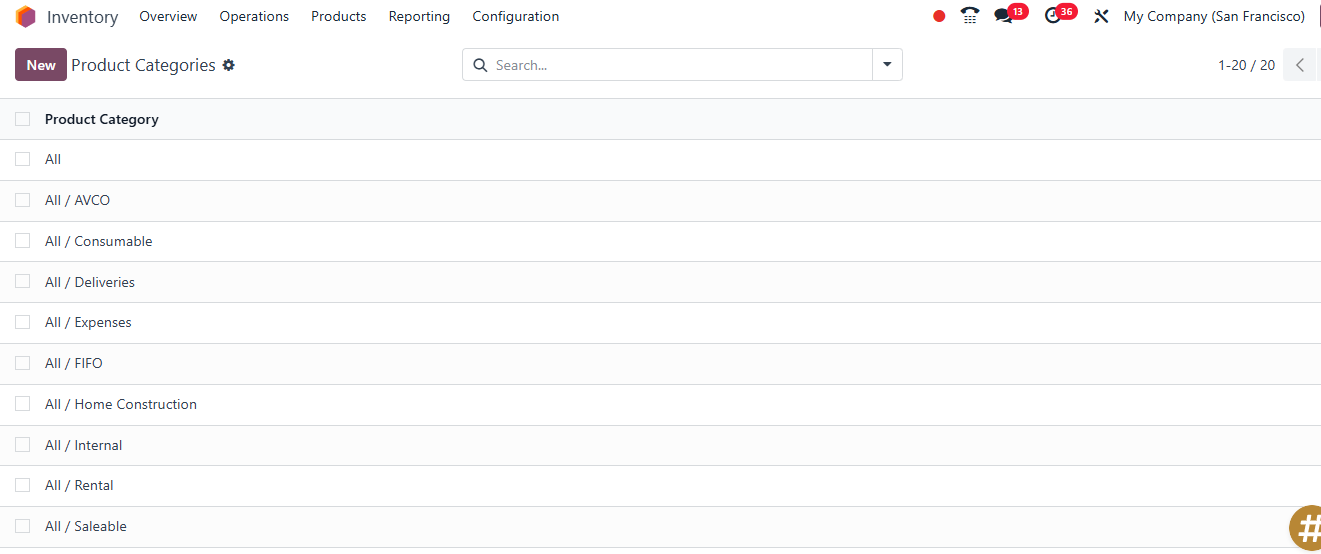Open the All / AVCO row
Viewport: 1321px width, 554px height.
[660, 201]
